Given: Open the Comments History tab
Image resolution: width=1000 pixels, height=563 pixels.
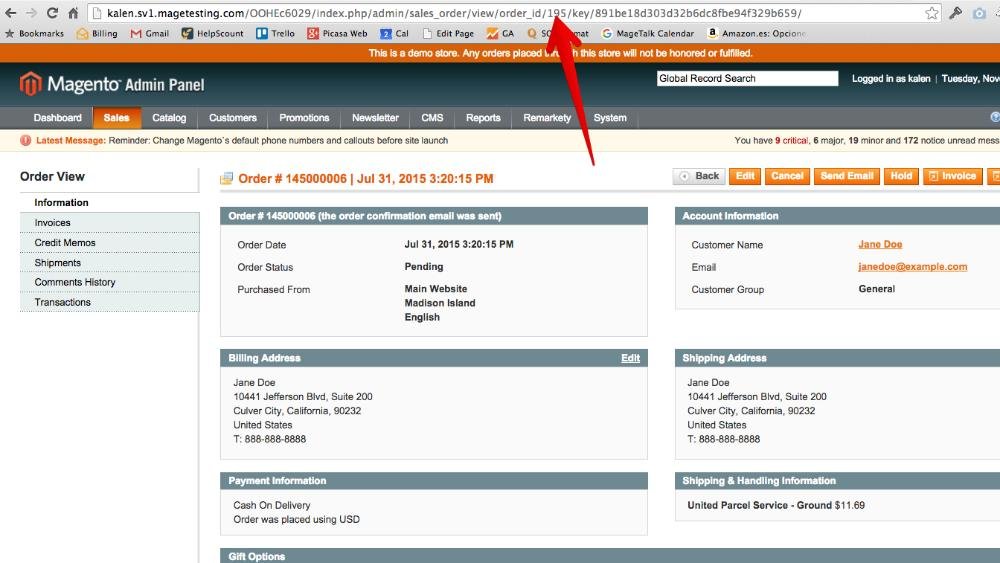Looking at the screenshot, I should pos(75,282).
